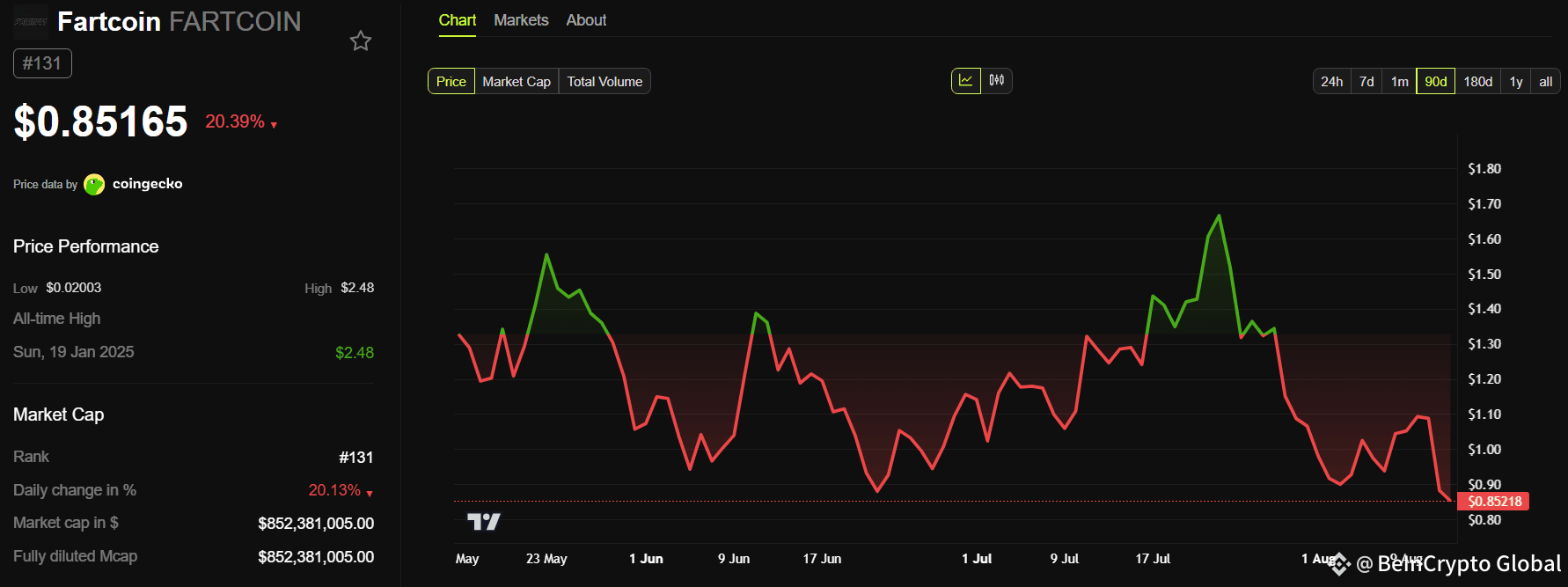Viewport: 1568px width, 587px height.
Task: Click the $0.85165 current price
Action: 100,121
